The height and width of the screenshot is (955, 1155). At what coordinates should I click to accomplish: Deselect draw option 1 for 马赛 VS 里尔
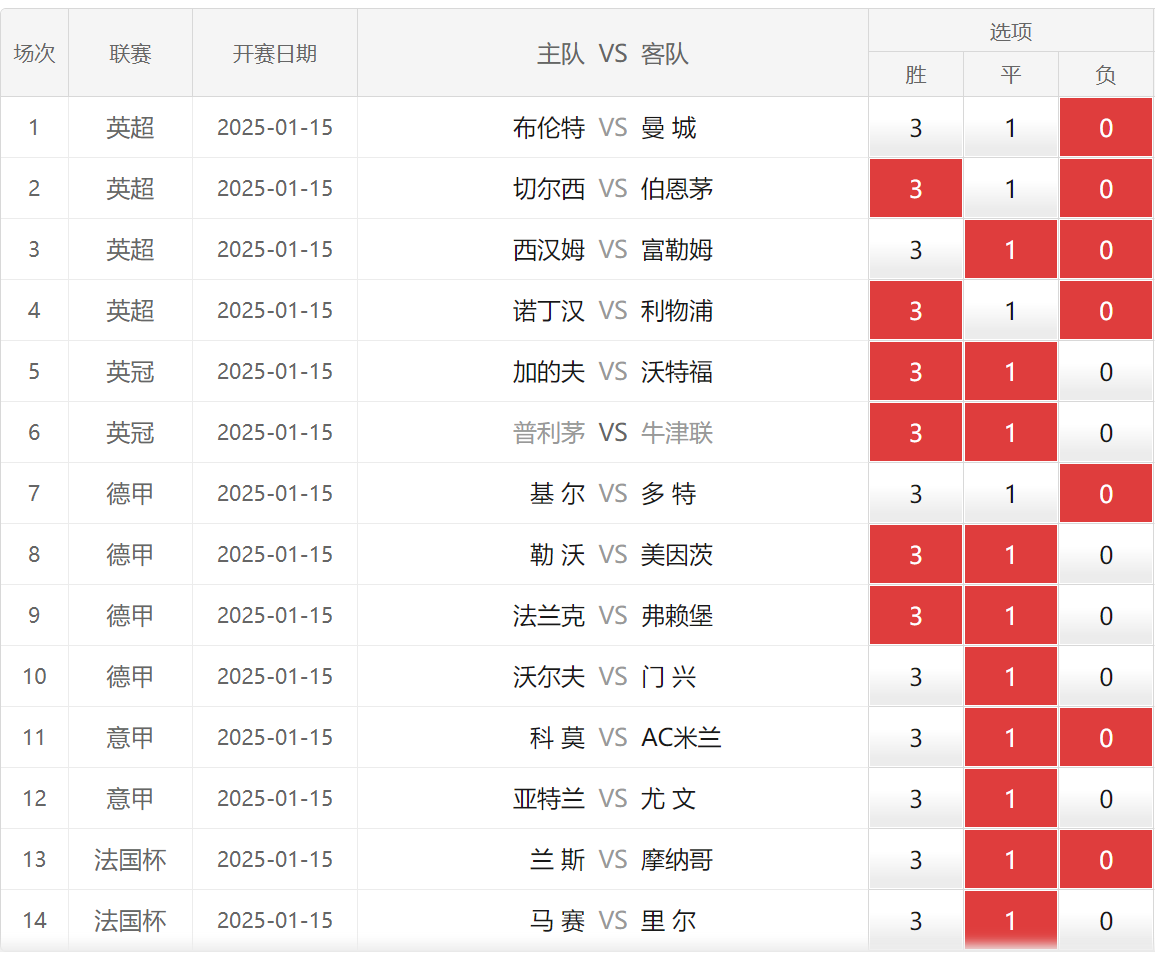(1011, 920)
